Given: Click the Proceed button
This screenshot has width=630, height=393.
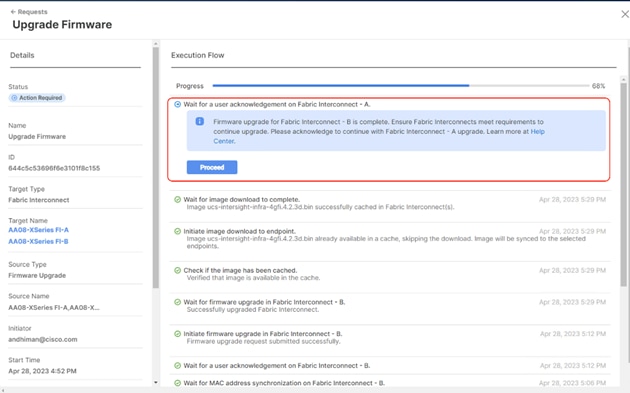Looking at the screenshot, I should pyautogui.click(x=212, y=167).
